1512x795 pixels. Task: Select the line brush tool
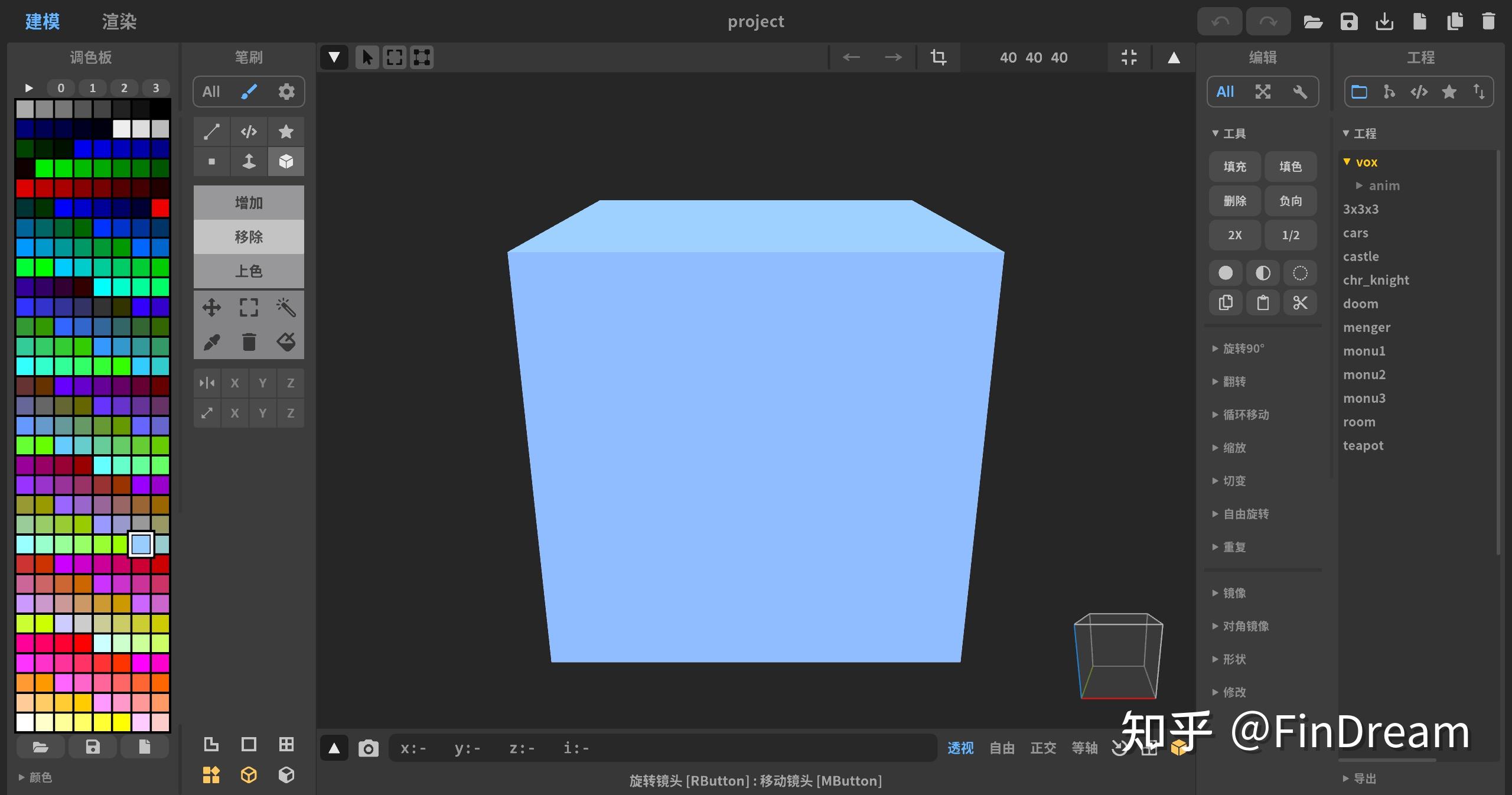point(211,131)
